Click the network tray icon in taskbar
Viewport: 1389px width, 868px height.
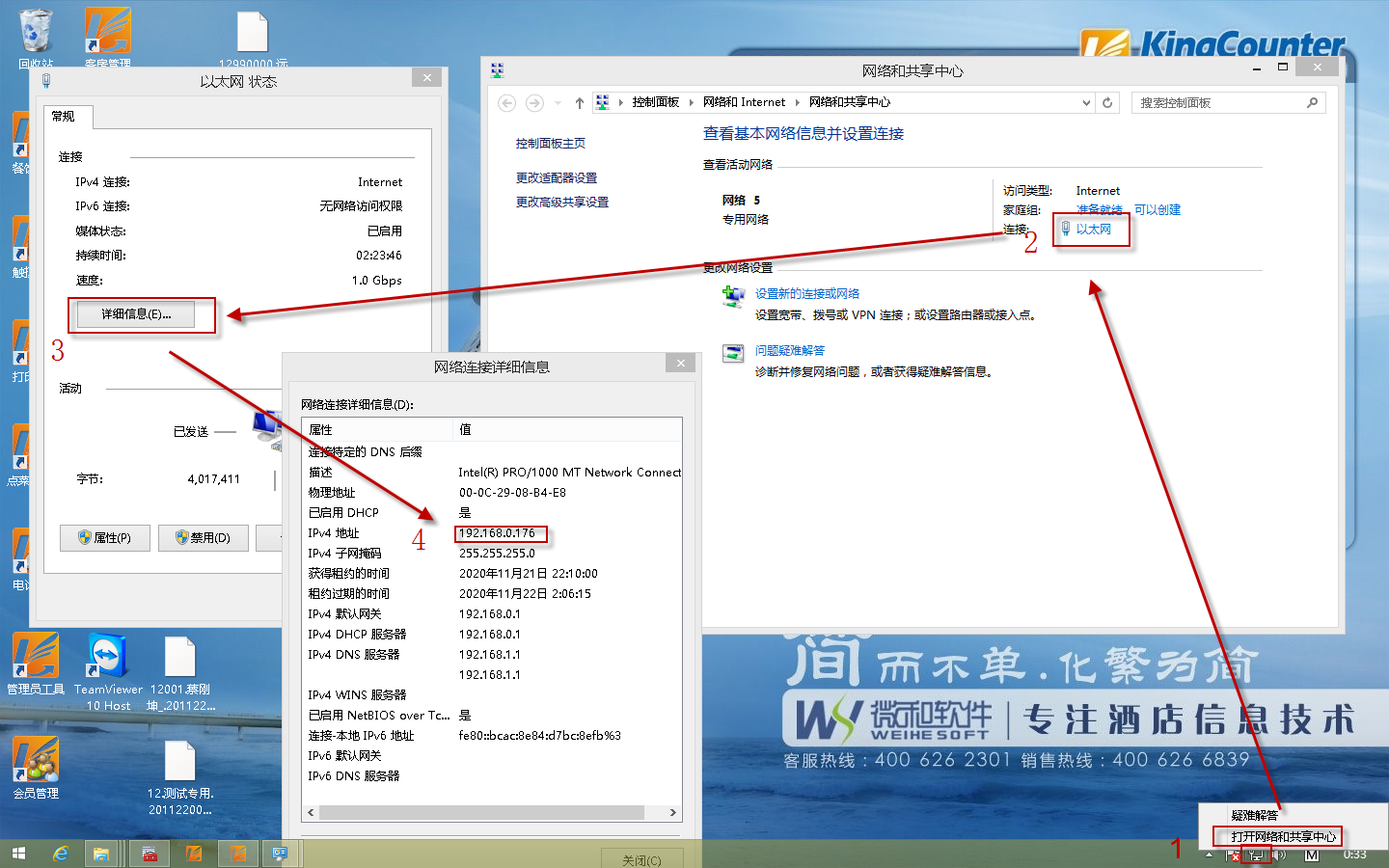pyautogui.click(x=1256, y=854)
